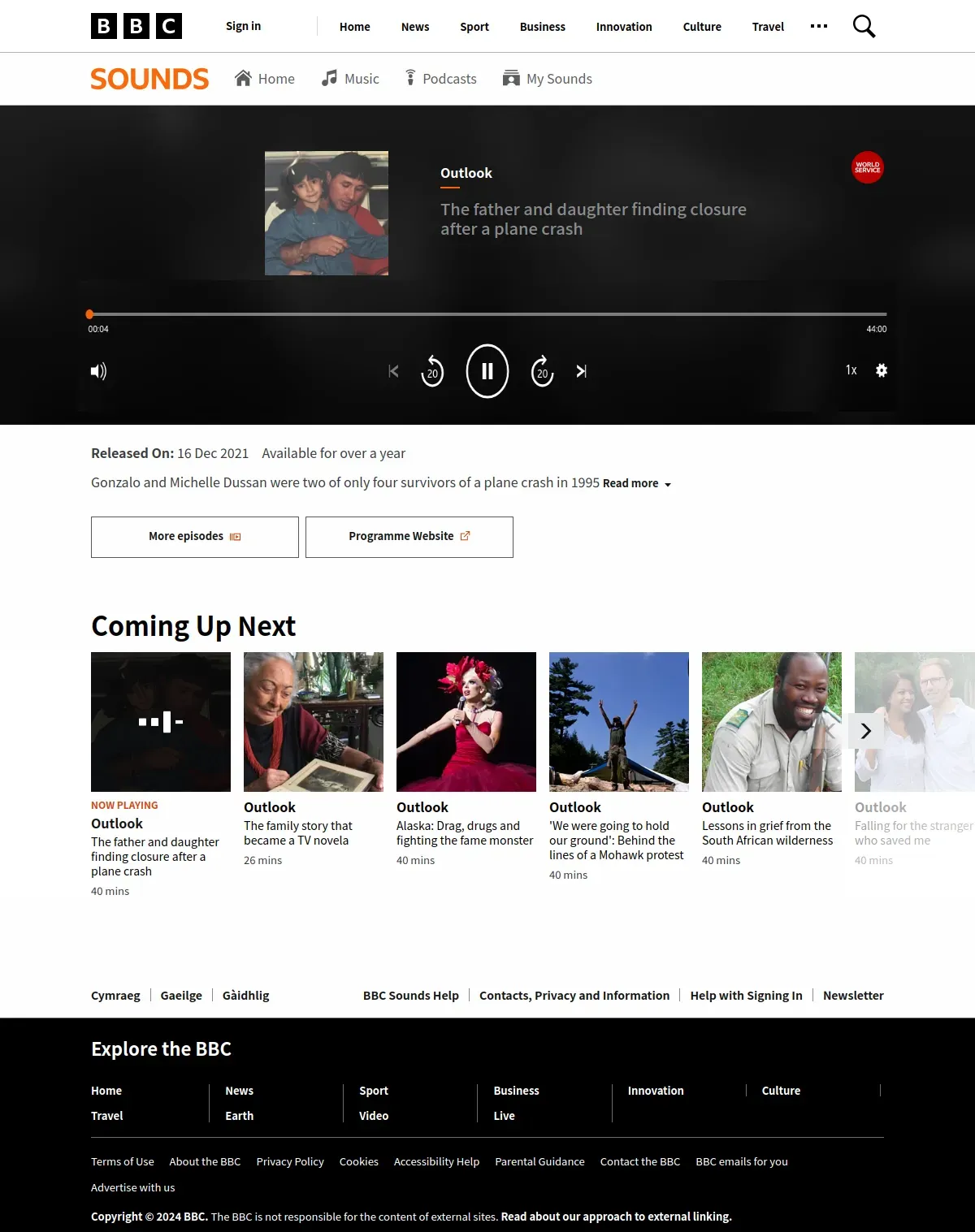Go to Sounds Home tab
This screenshot has height=1232, width=975.
click(x=265, y=79)
